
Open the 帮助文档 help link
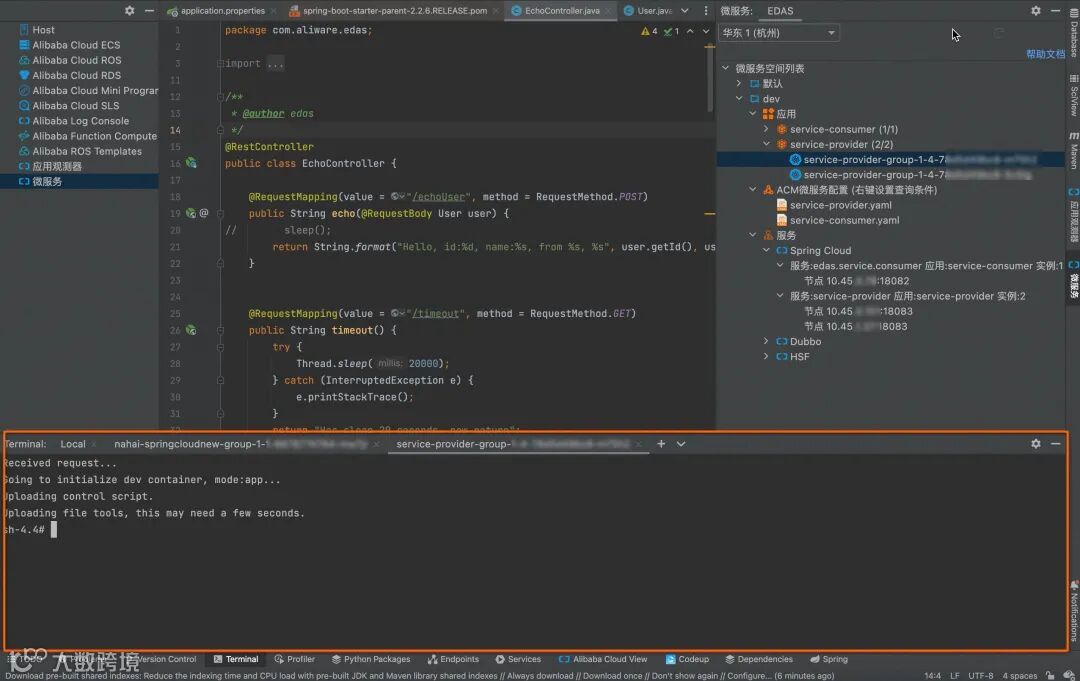click(1046, 54)
